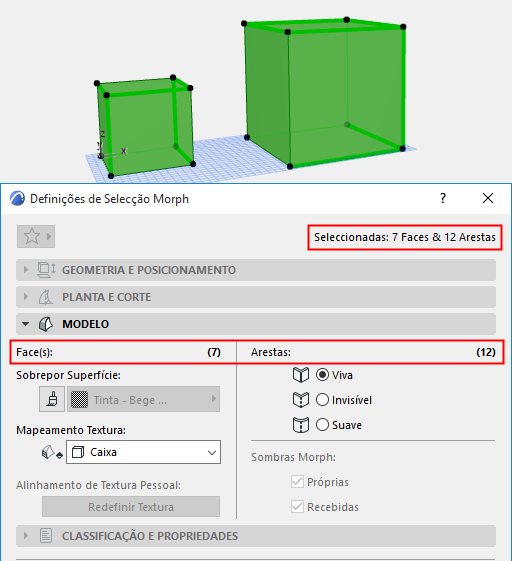The width and height of the screenshot is (512, 561).
Task: Collapse the Modelo panel
Action: [256, 324]
